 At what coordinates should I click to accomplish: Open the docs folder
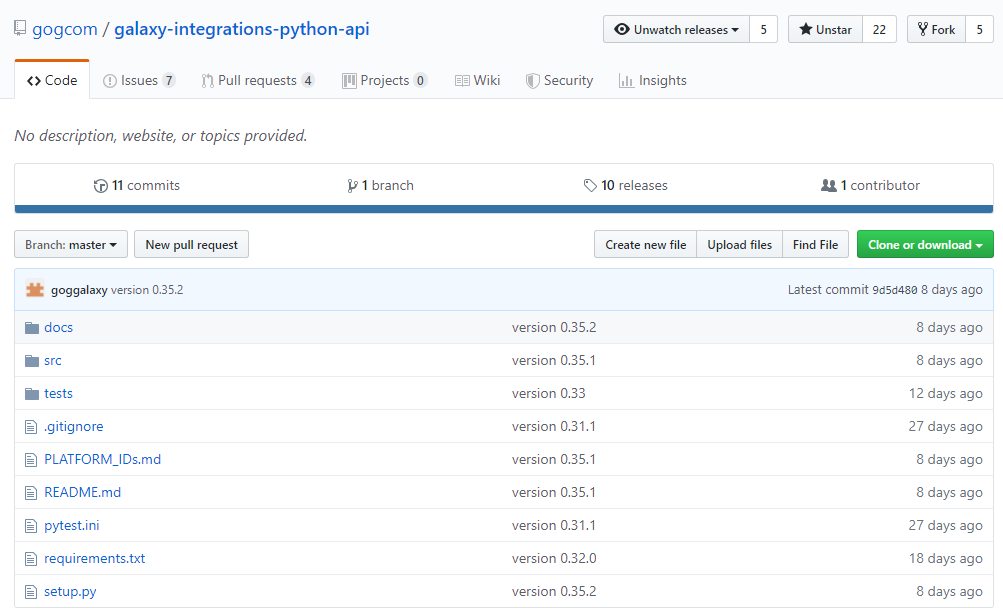pyautogui.click(x=58, y=328)
